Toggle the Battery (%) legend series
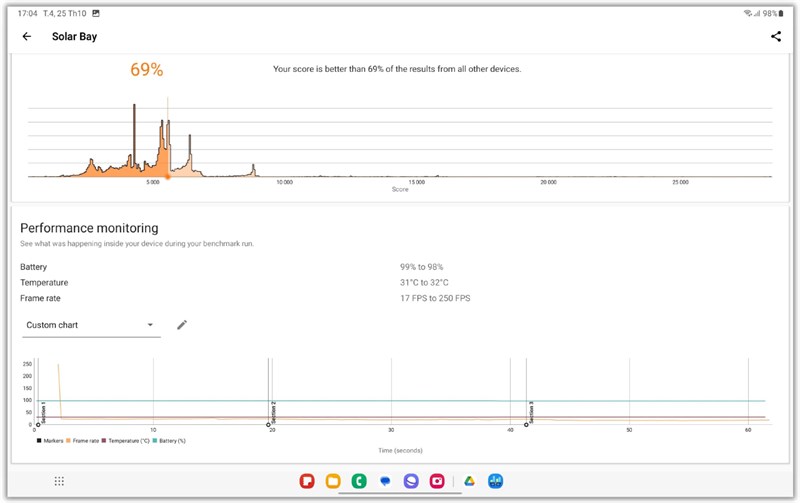Image resolution: width=800 pixels, height=503 pixels. pyautogui.click(x=171, y=440)
